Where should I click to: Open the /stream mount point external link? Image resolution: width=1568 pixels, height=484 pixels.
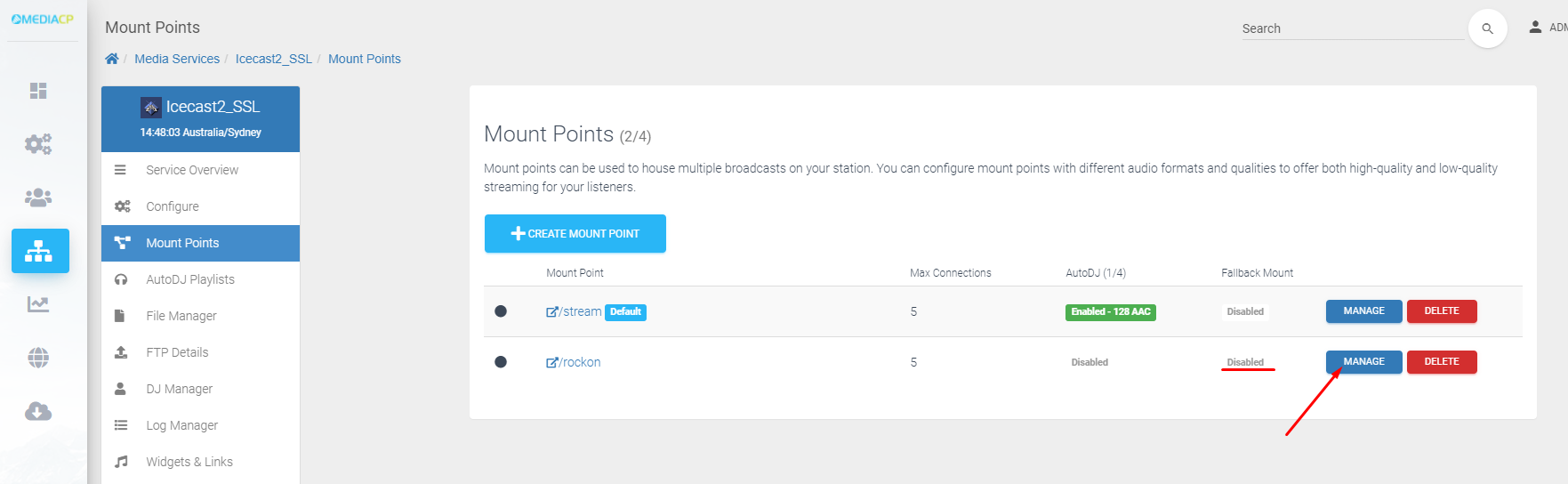tap(574, 311)
